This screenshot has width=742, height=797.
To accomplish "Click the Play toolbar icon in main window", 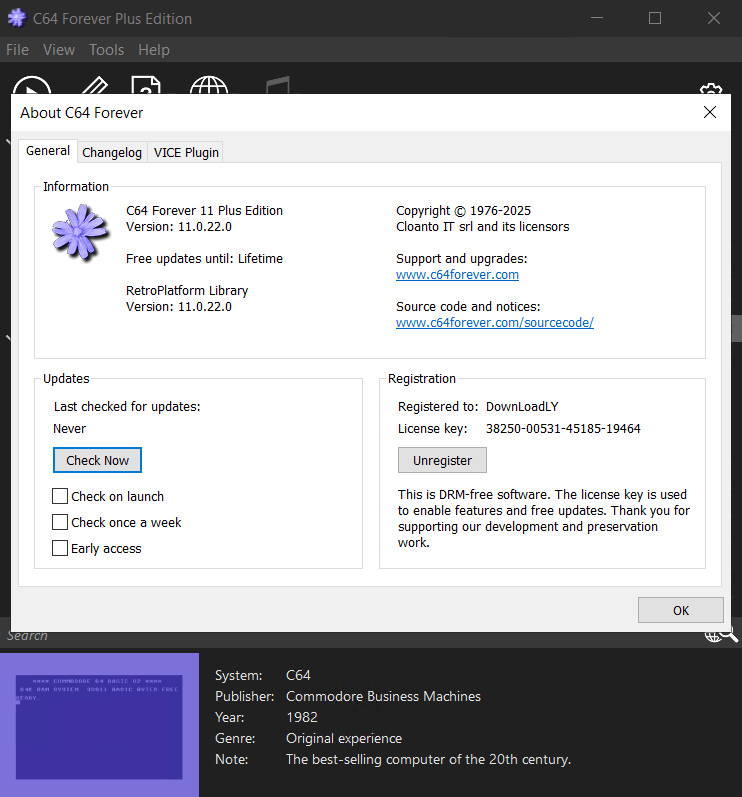I will (x=32, y=85).
